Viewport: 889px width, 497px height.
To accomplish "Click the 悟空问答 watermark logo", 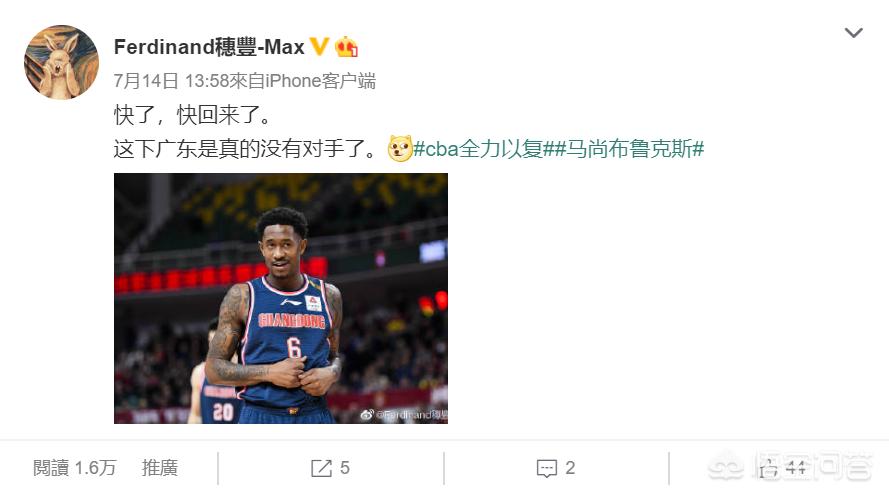I will (790, 468).
